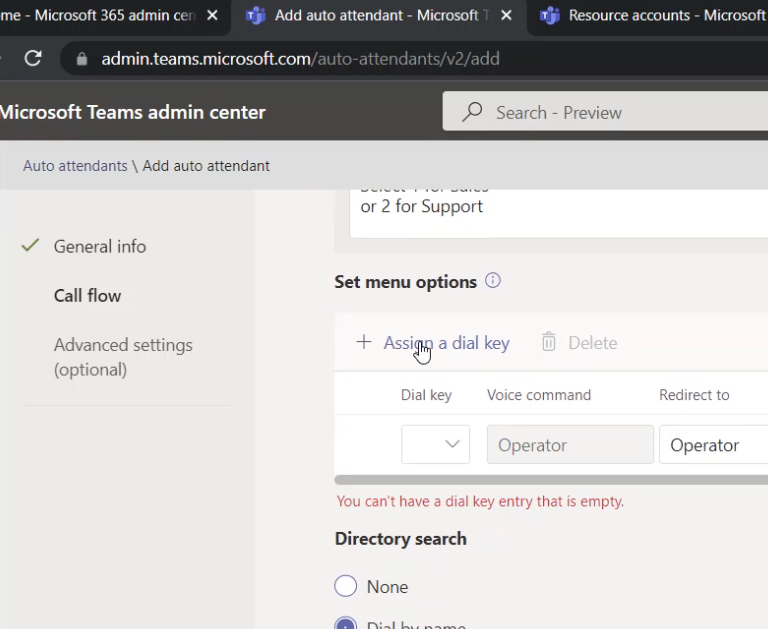Viewport: 768px width, 629px height.
Task: Click the horizontal scrollbar under the table
Action: pos(550,480)
